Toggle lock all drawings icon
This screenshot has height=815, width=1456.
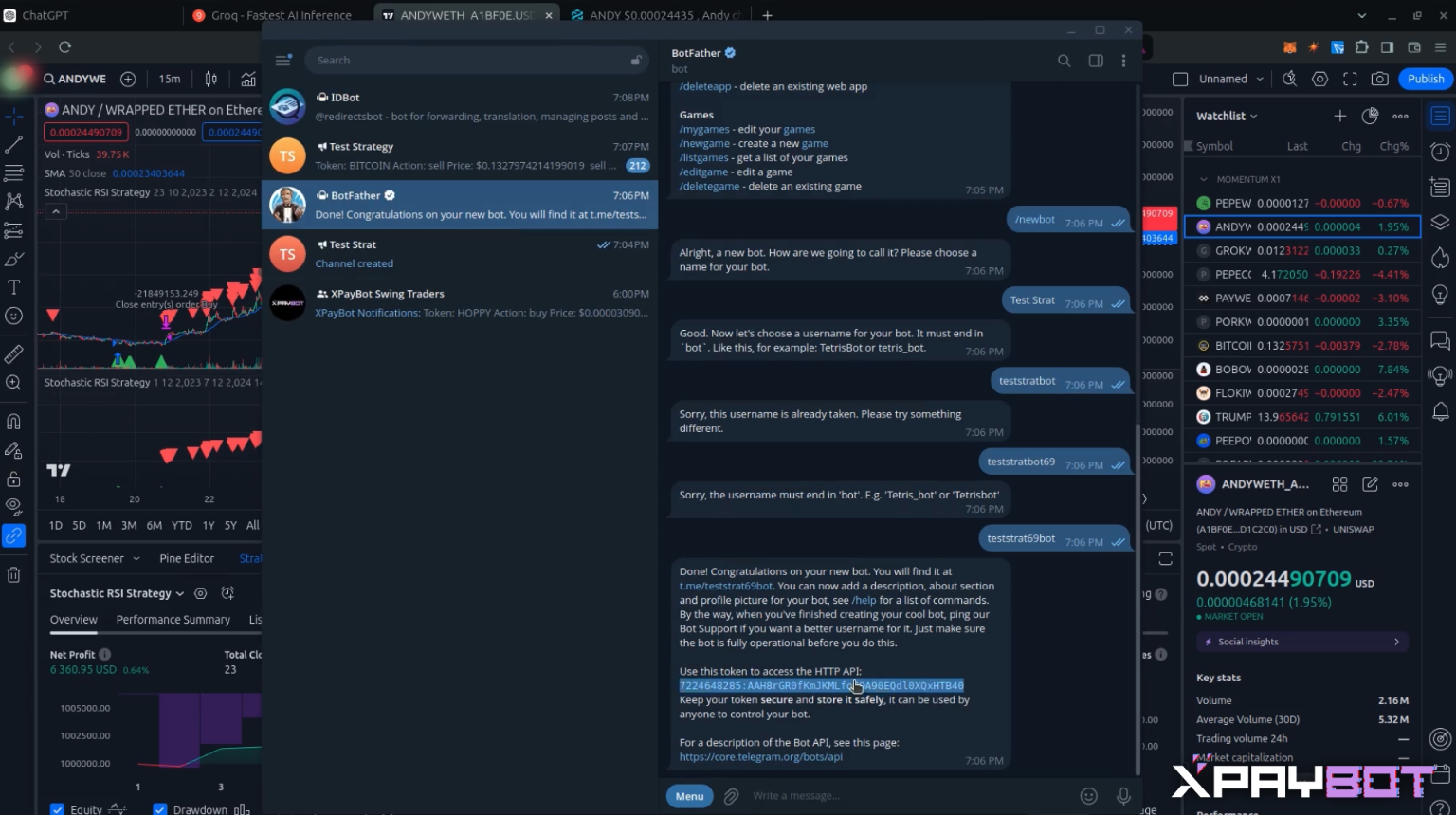(13, 479)
